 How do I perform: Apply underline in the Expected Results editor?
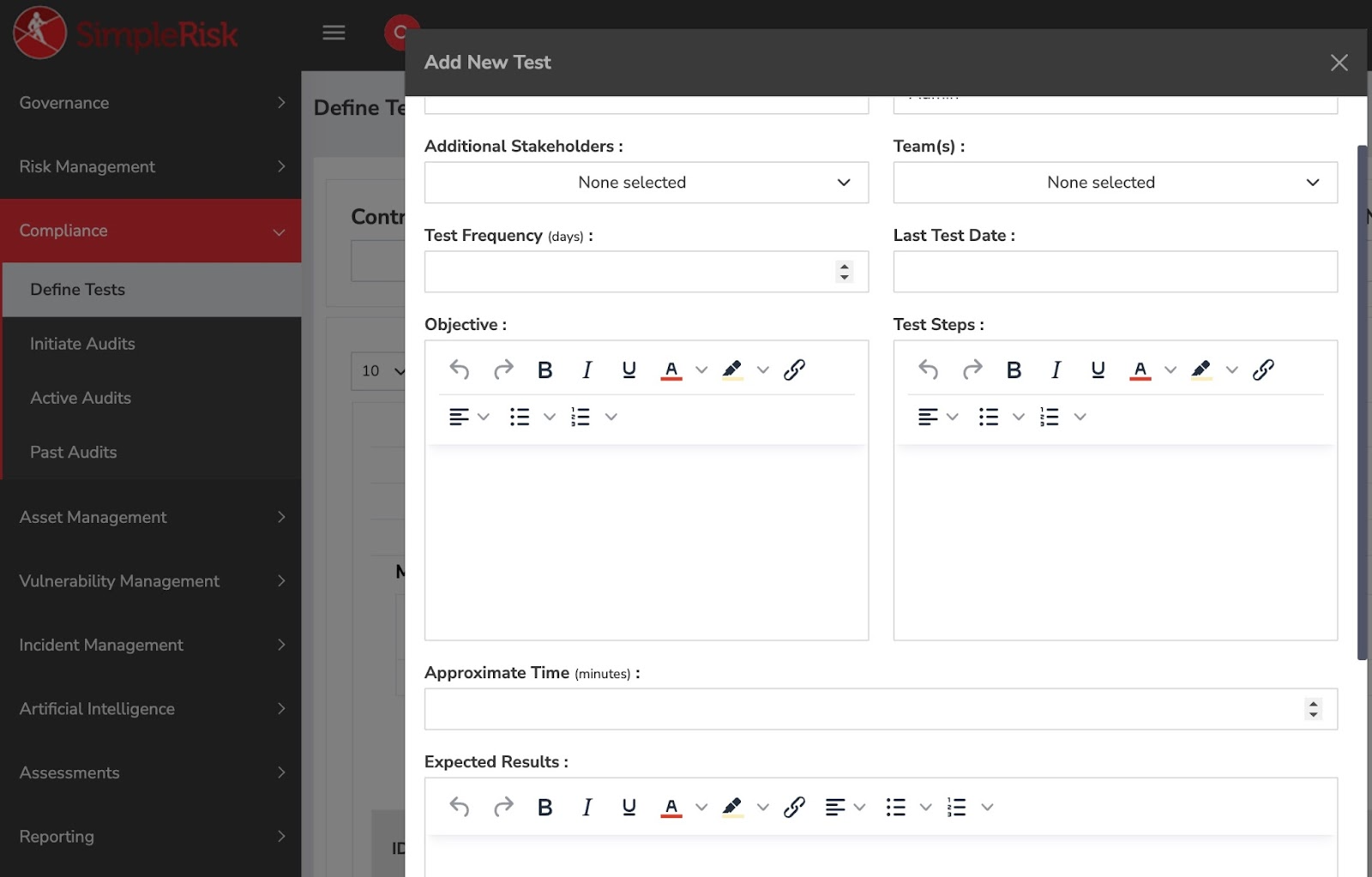[629, 806]
